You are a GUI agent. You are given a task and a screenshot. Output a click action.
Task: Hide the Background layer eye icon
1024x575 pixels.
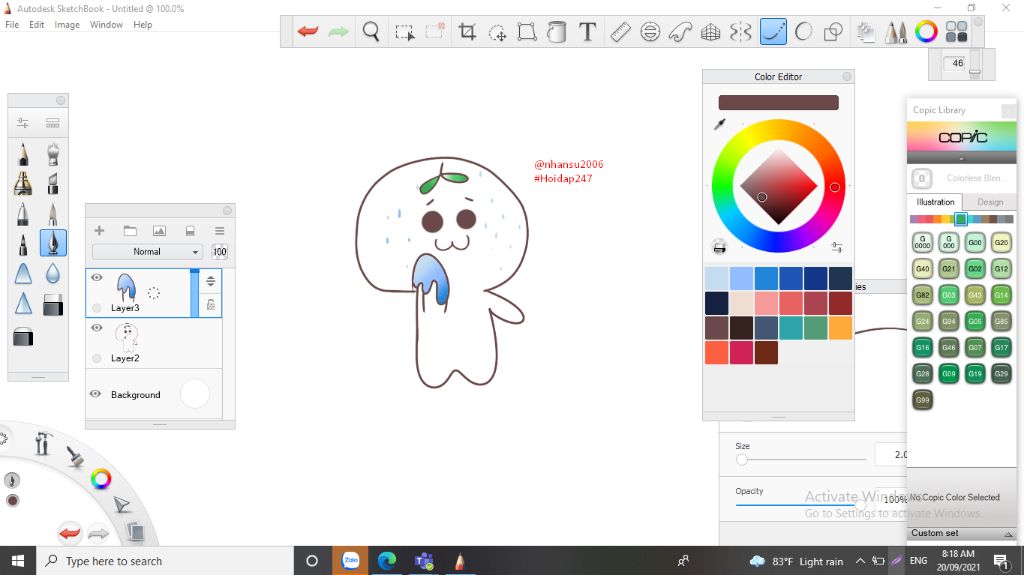95,394
